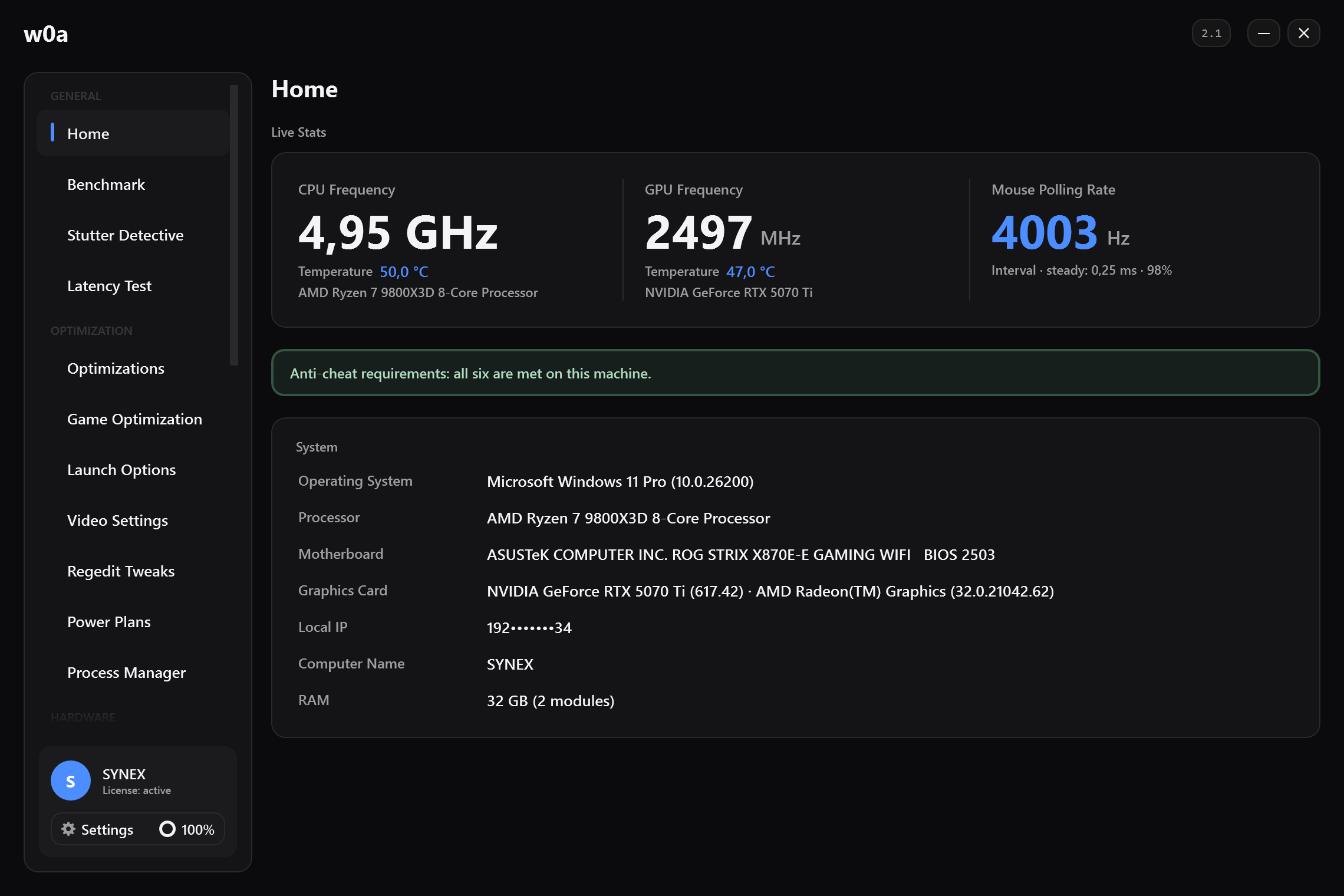Click the w0a app logo
This screenshot has width=1344, height=896.
pyautogui.click(x=46, y=34)
